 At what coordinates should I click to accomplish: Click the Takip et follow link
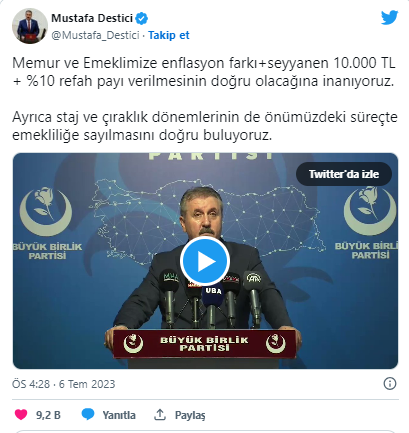pos(169,35)
